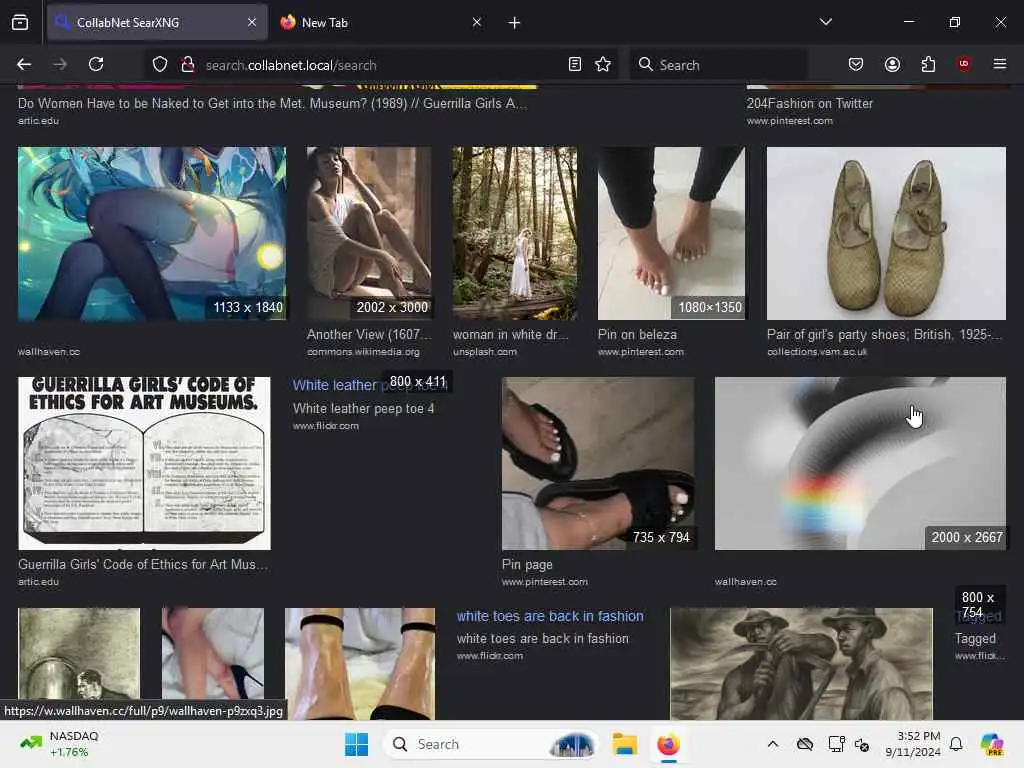This screenshot has height=768, width=1024.
Task: Switch to the New Tab tab
Action: pos(382,22)
